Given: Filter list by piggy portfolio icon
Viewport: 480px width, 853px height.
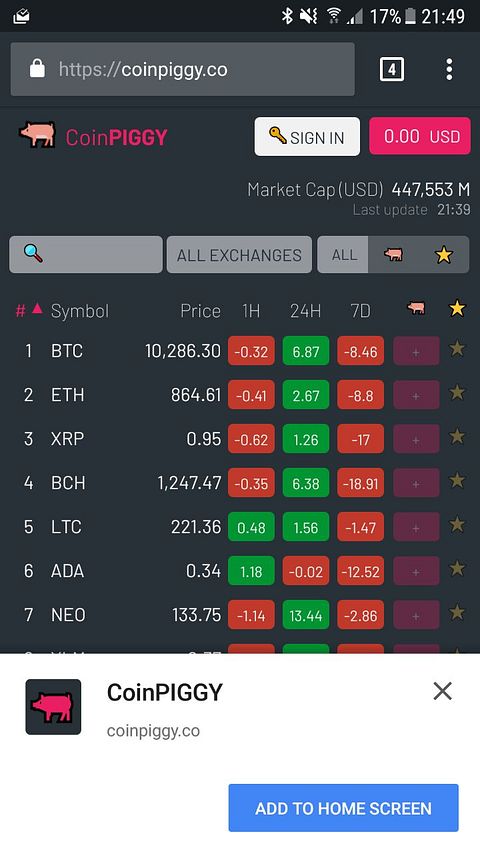Looking at the screenshot, I should [x=393, y=254].
